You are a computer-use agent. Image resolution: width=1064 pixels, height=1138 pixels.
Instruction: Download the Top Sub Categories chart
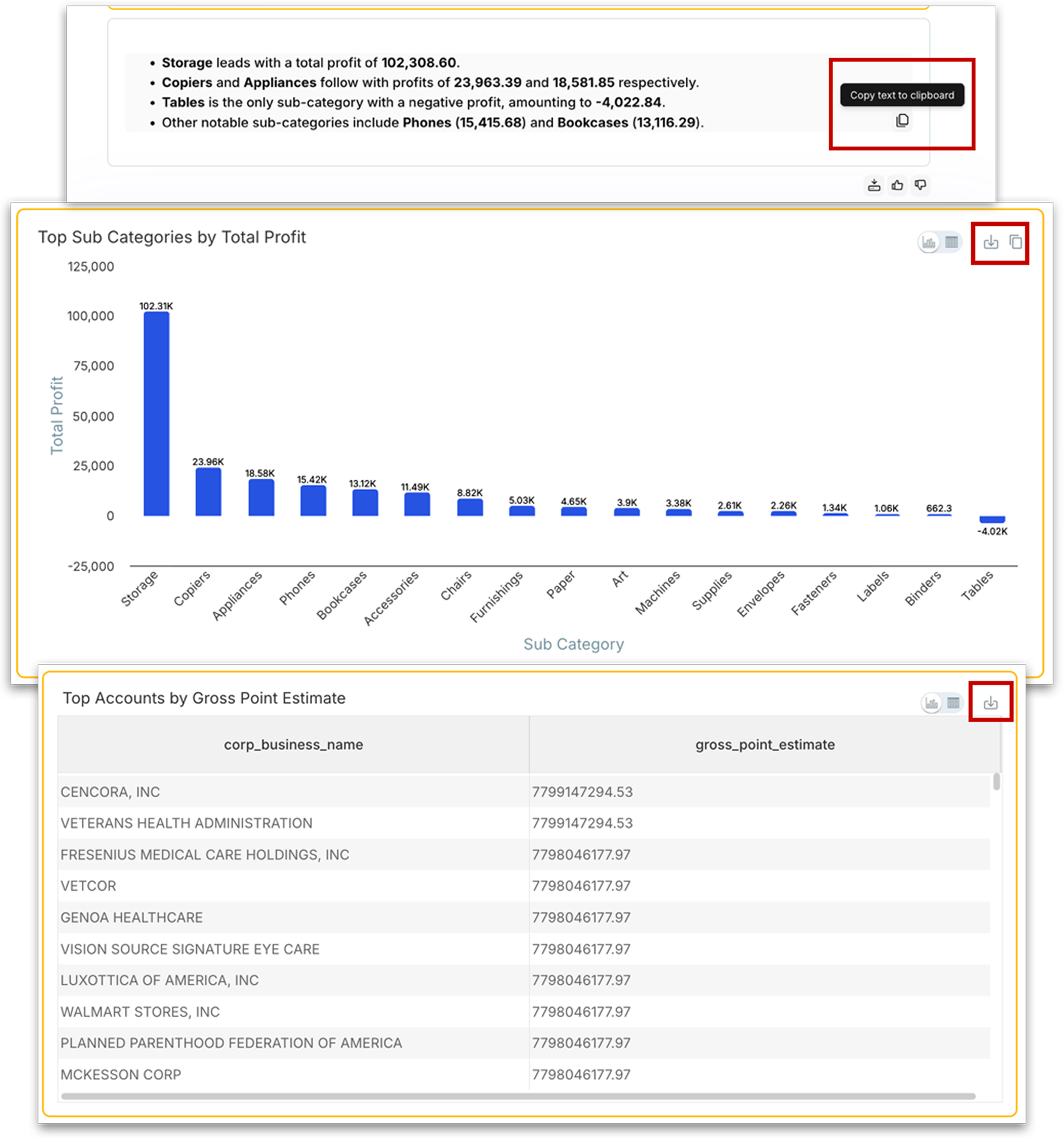coord(991,243)
